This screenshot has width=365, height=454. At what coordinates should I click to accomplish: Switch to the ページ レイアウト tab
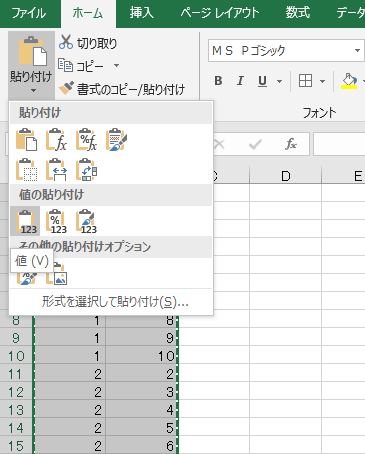click(x=220, y=13)
